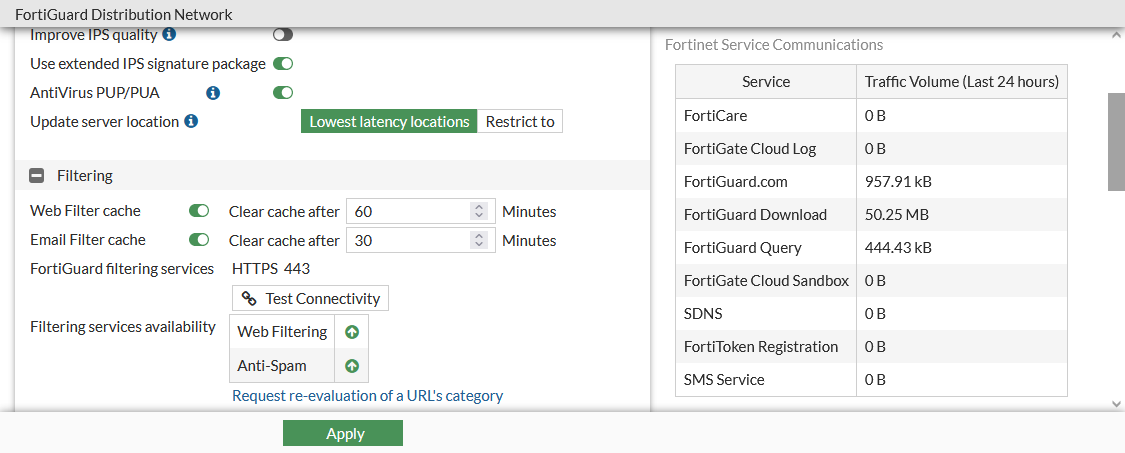Click Email Filter cache minutes stepper
The height and width of the screenshot is (453, 1125).
coord(479,240)
